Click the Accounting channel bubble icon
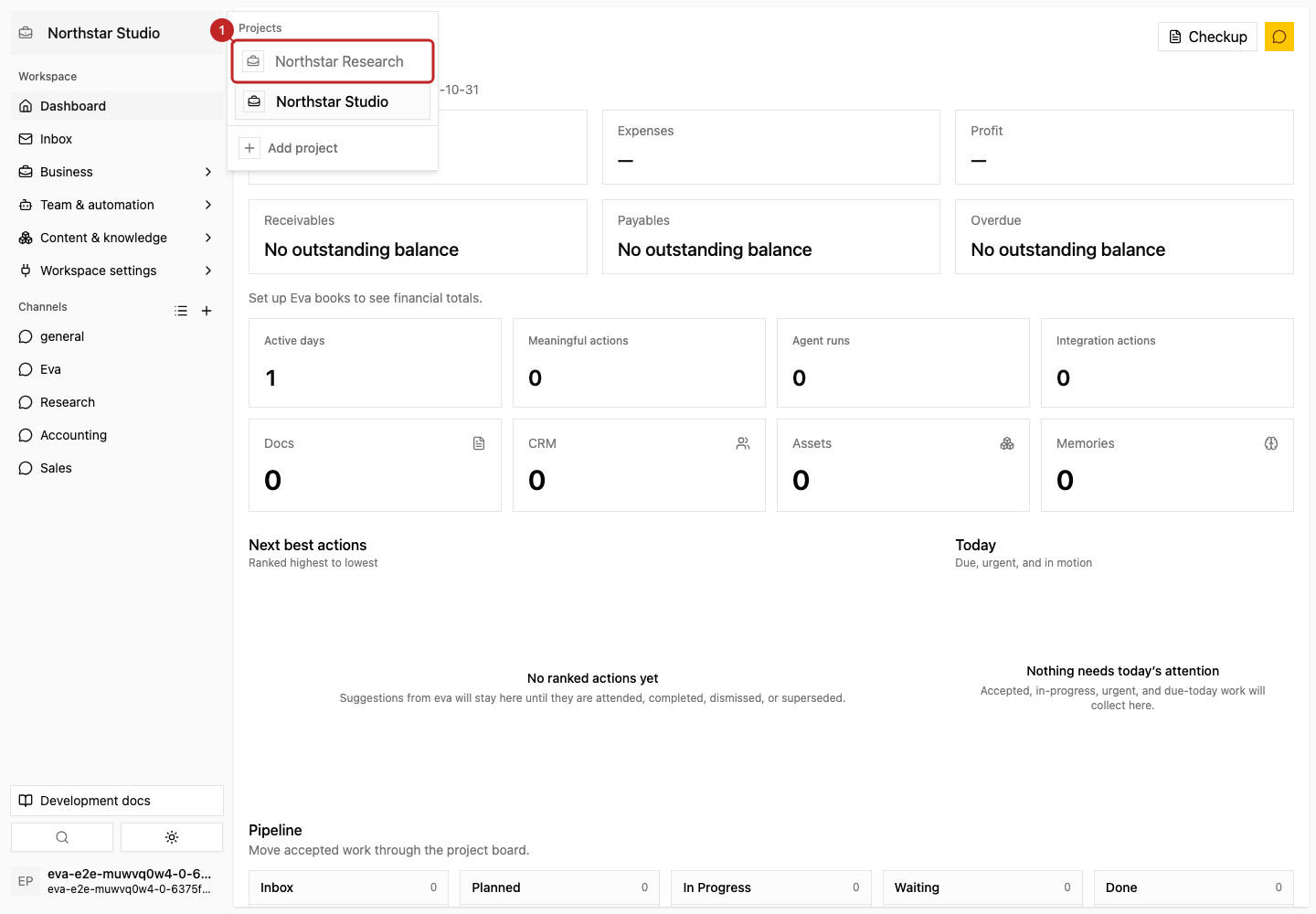1316x914 pixels. coord(26,435)
